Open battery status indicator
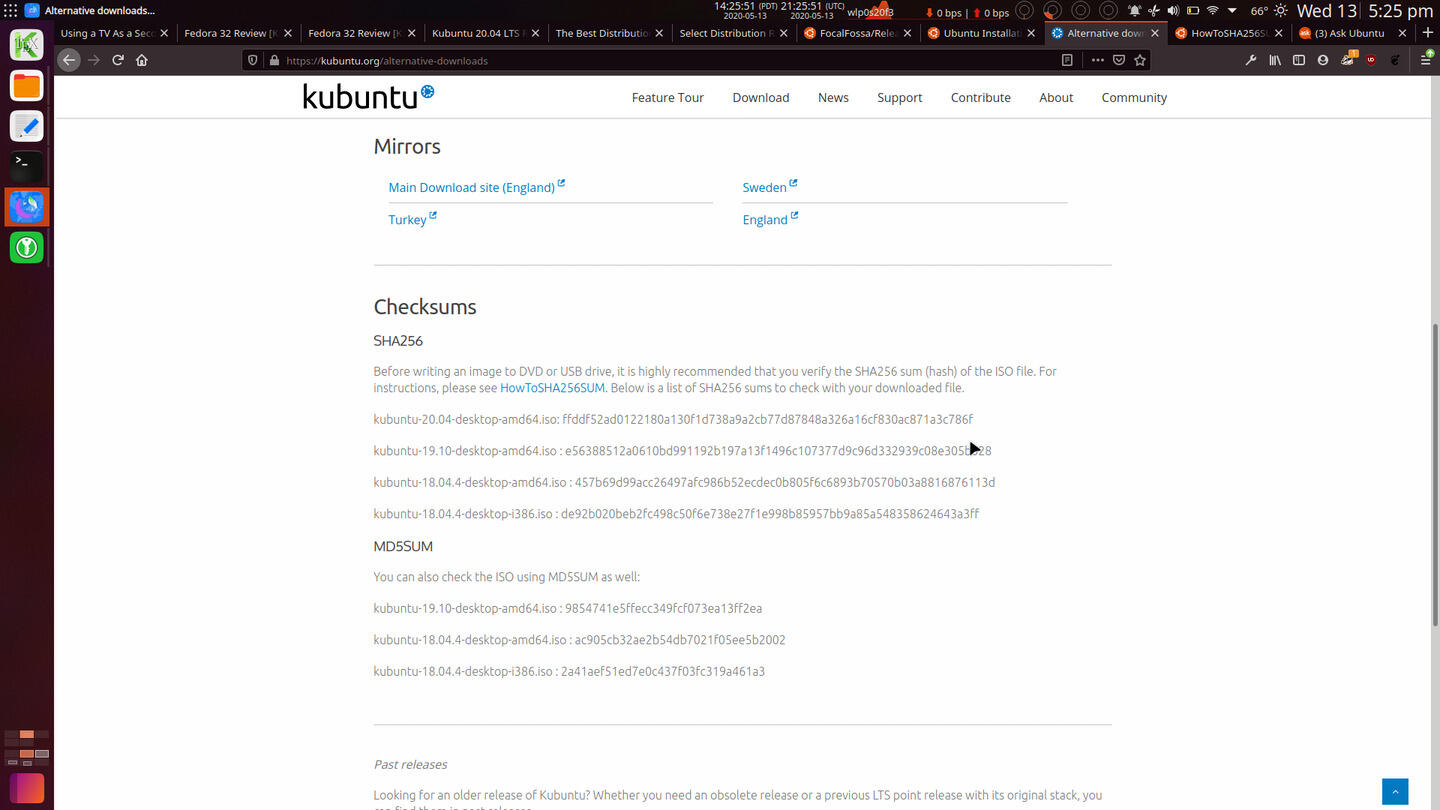Screen dimensions: 1440x810 point(1193,11)
